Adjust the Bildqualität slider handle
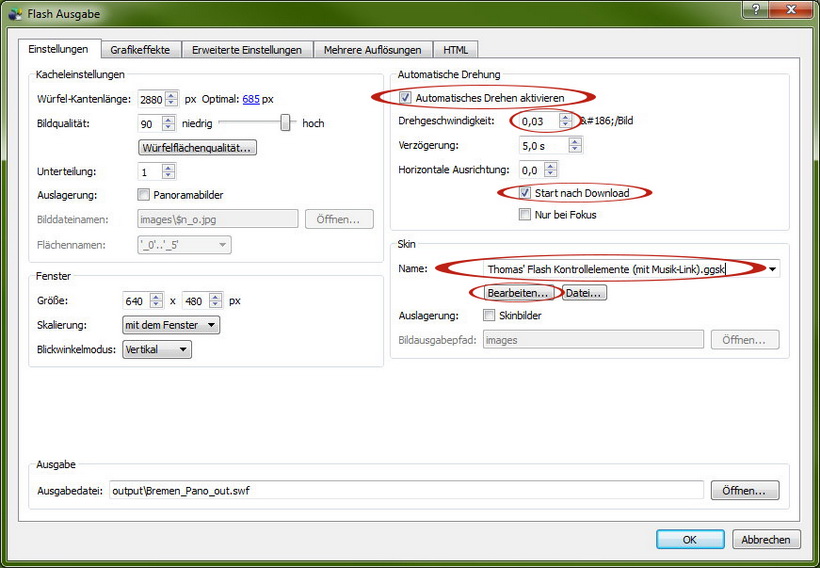This screenshot has width=820, height=568. pyautogui.click(x=286, y=123)
